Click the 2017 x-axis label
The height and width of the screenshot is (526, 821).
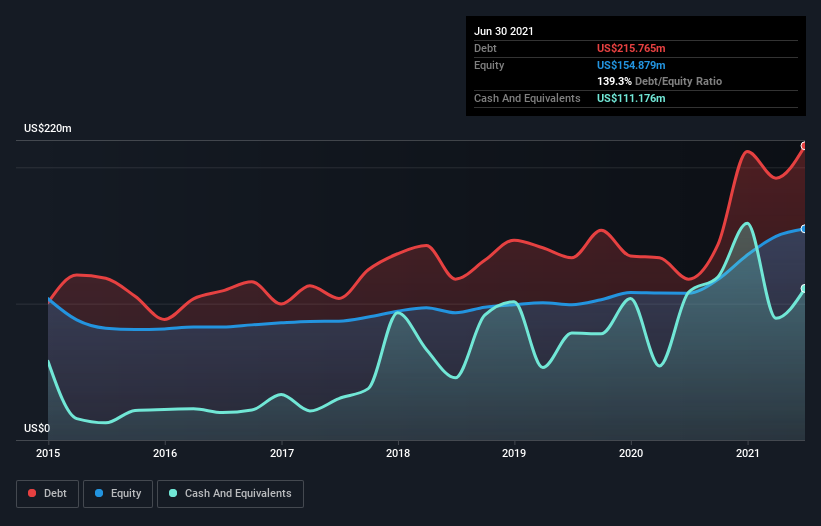(282, 453)
